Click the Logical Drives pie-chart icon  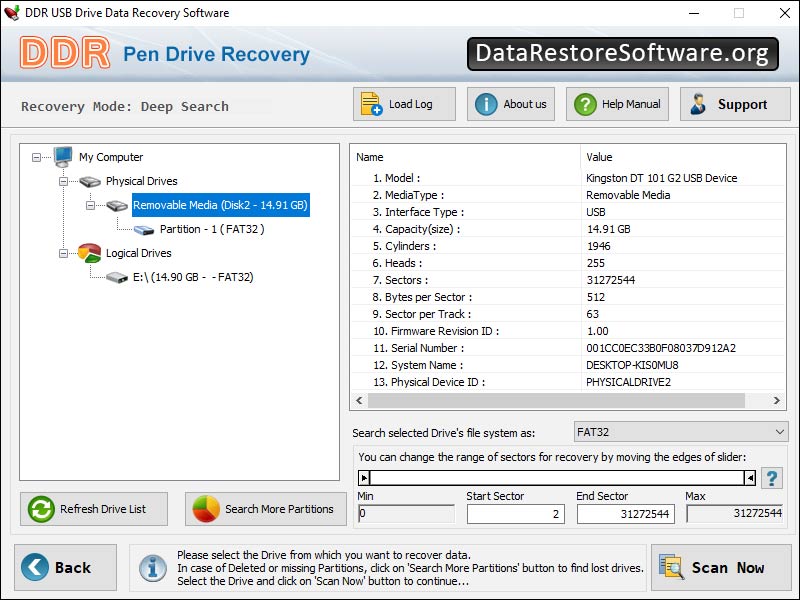coord(89,253)
